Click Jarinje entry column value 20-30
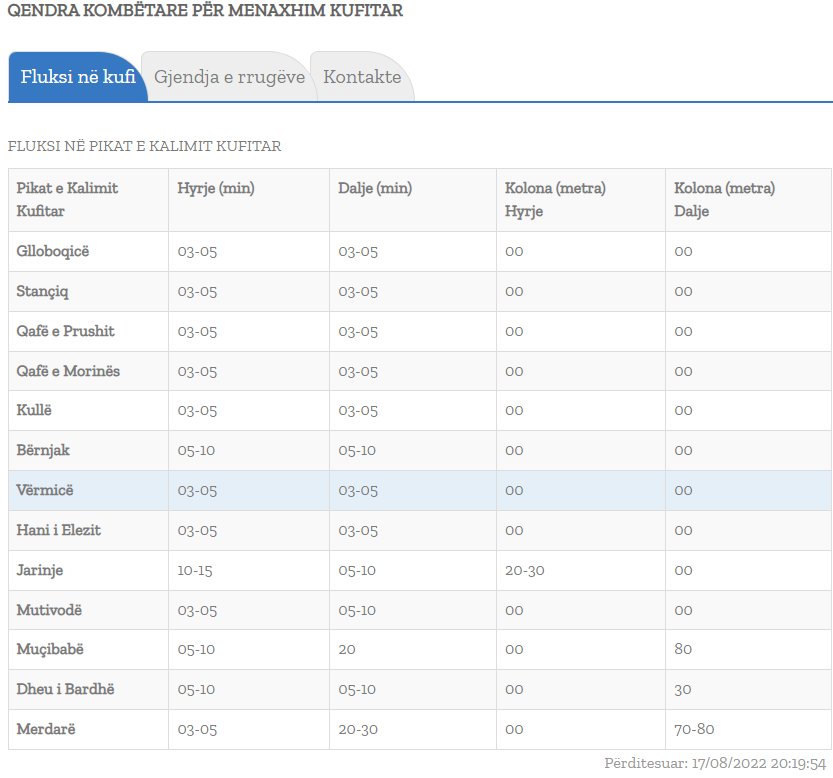Screen dimensions: 833x778 tap(524, 570)
